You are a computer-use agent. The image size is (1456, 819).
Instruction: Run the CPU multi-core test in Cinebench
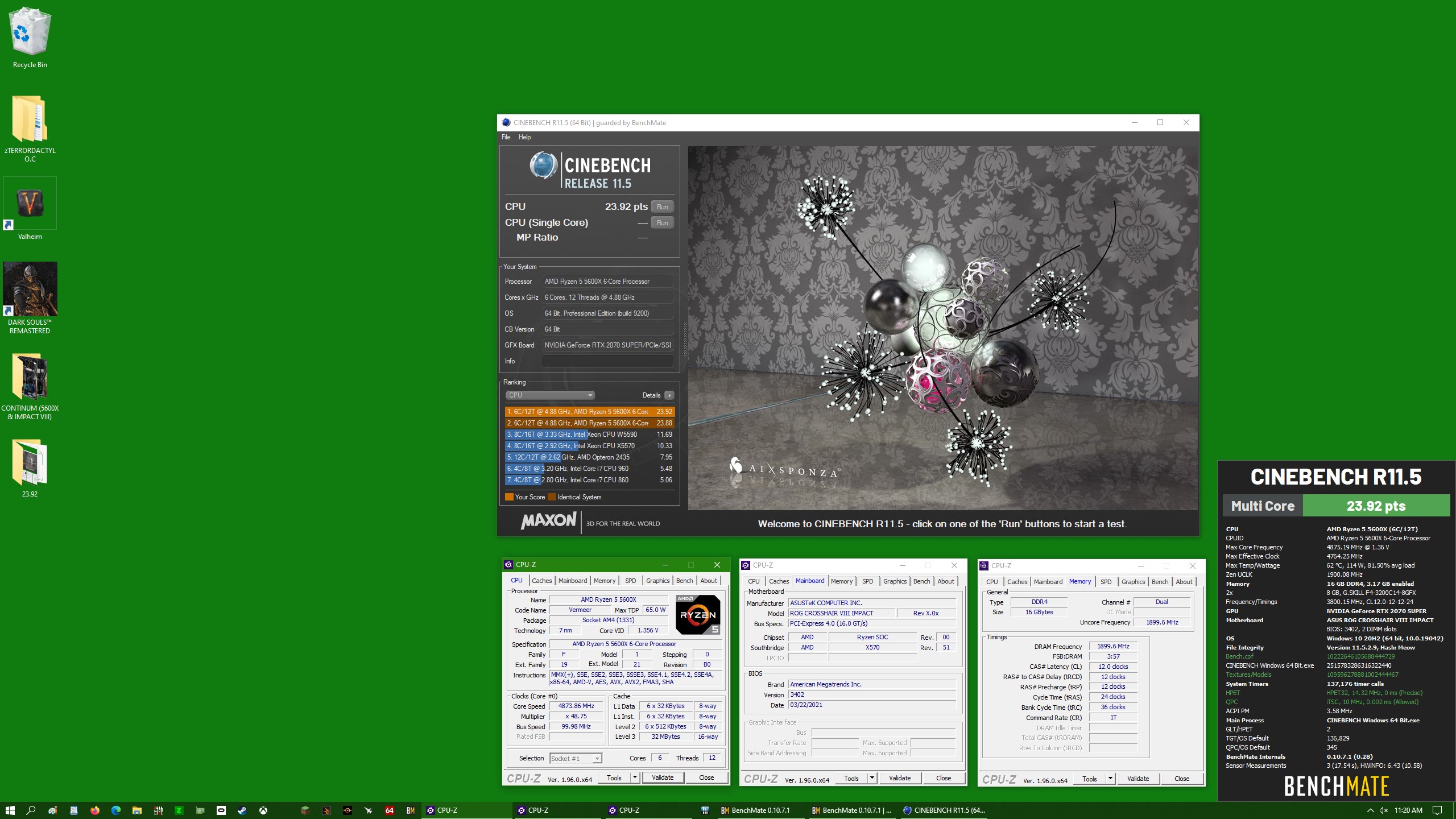click(662, 206)
